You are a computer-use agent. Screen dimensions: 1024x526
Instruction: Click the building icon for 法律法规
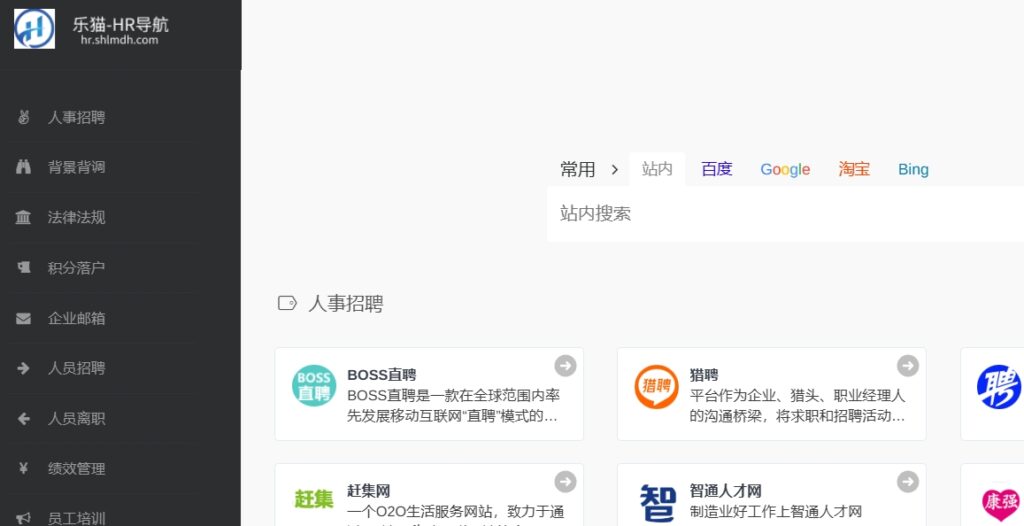click(23, 217)
